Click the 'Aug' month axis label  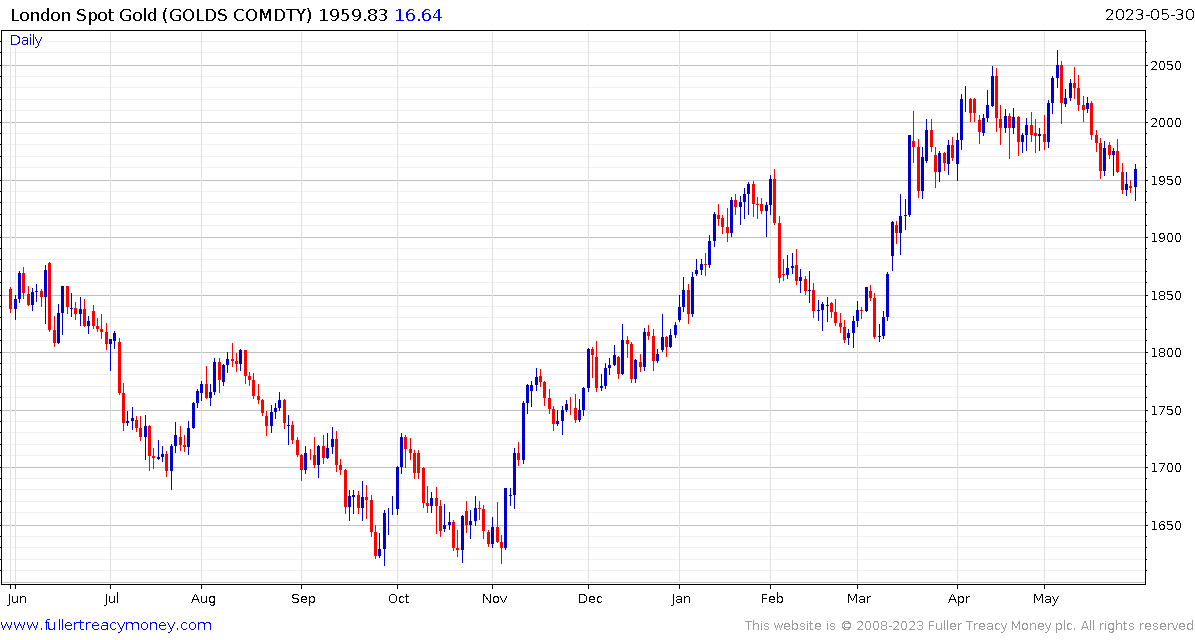click(202, 599)
